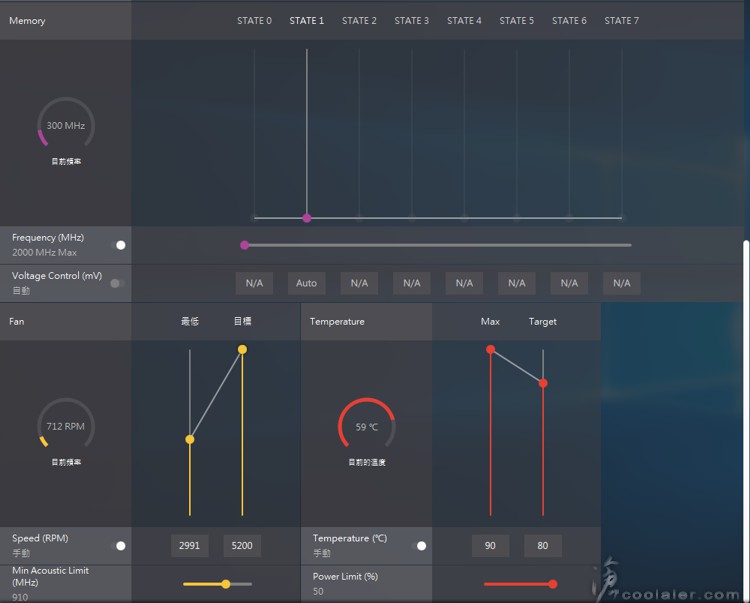This screenshot has width=750, height=603.
Task: Click the STATE 2 N/A voltage box
Action: (x=359, y=283)
